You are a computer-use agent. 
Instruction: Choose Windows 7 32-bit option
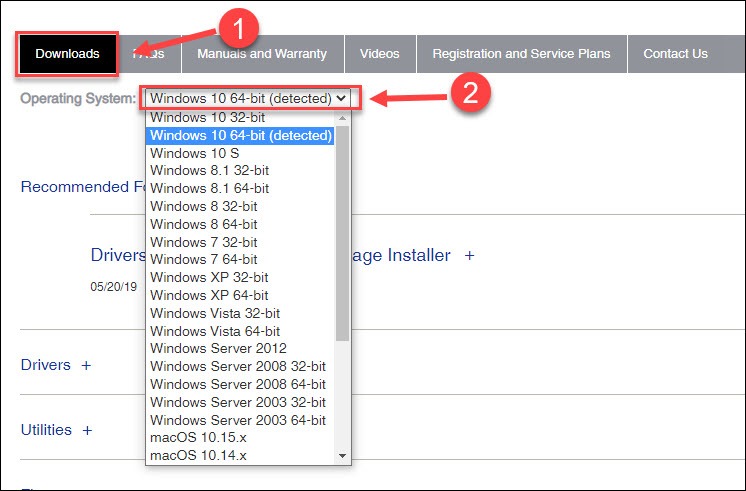point(240,242)
